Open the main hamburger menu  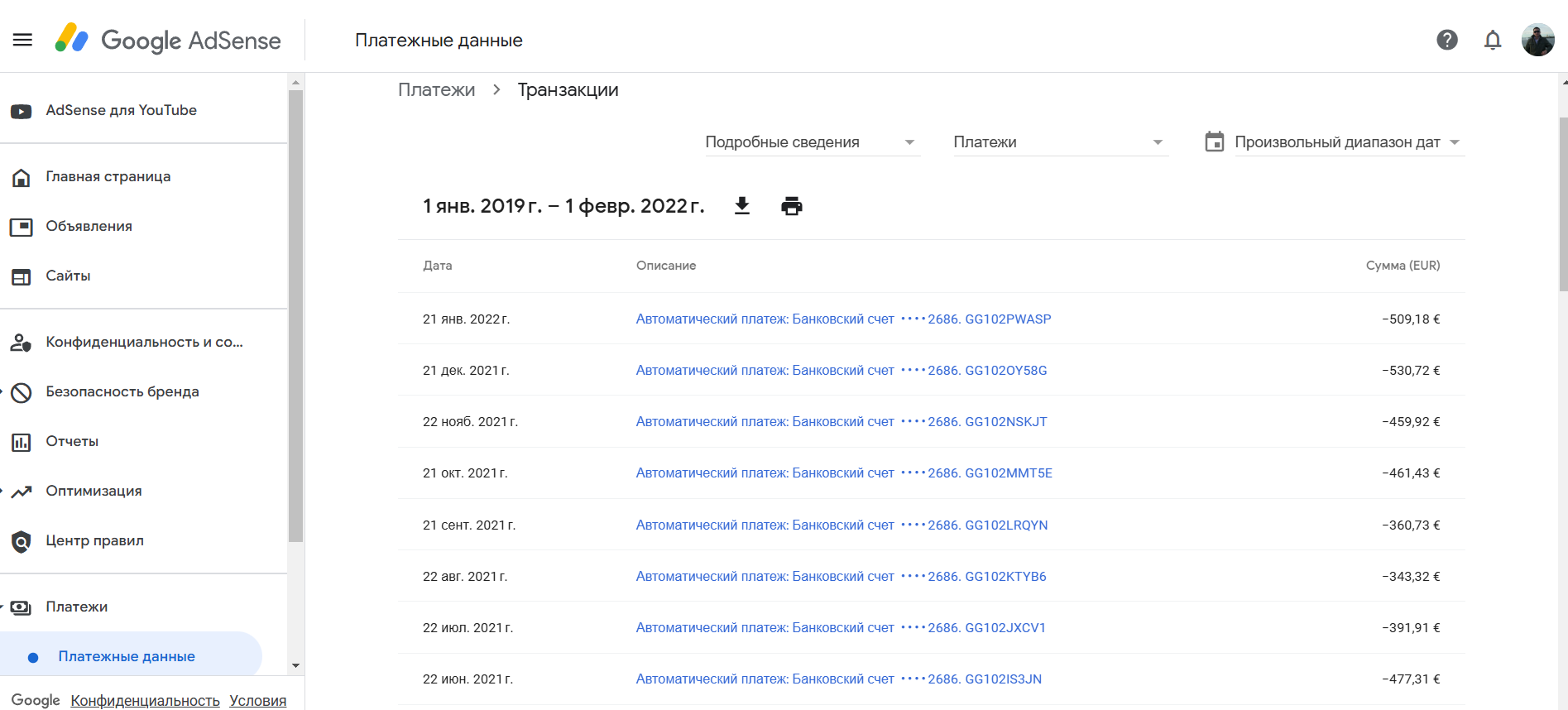pos(22,40)
